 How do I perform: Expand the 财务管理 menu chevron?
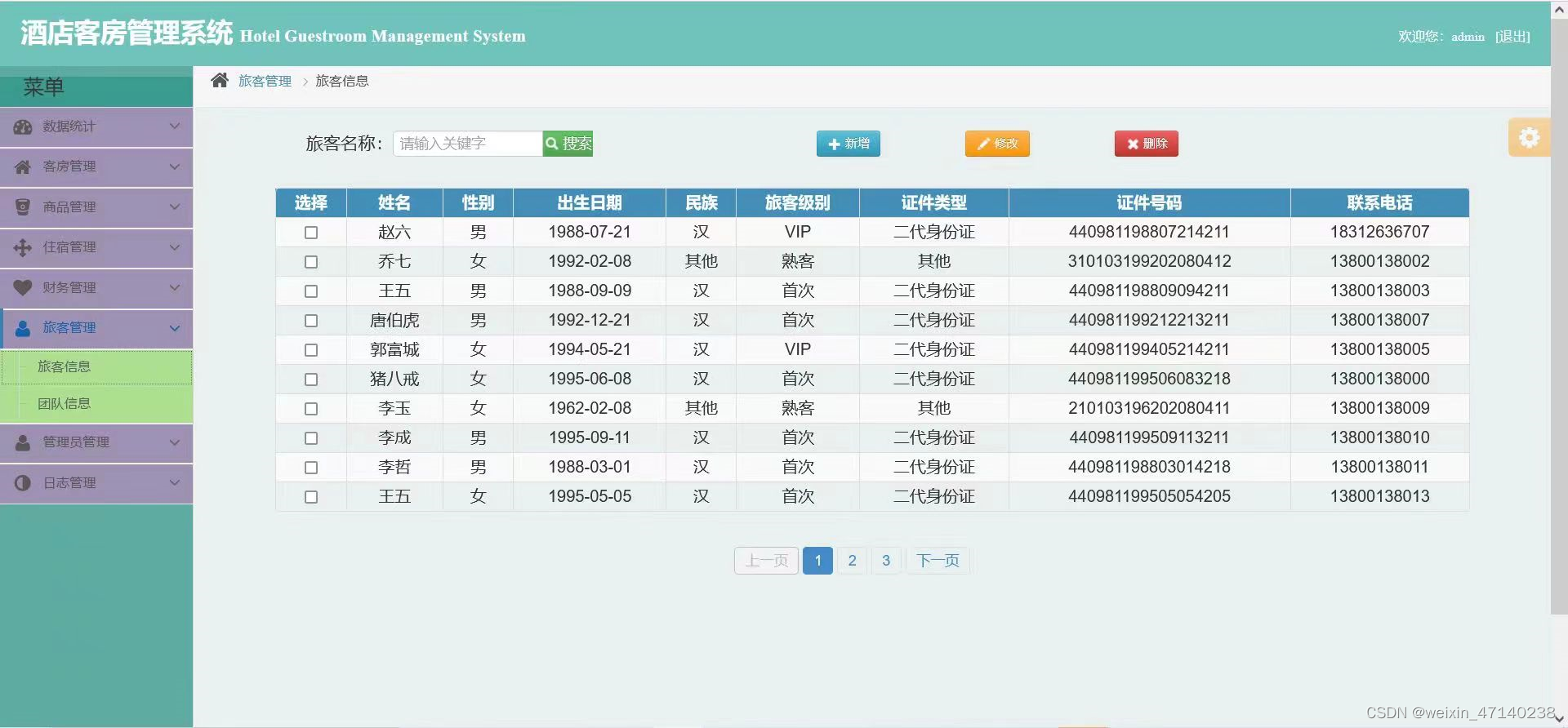(174, 287)
